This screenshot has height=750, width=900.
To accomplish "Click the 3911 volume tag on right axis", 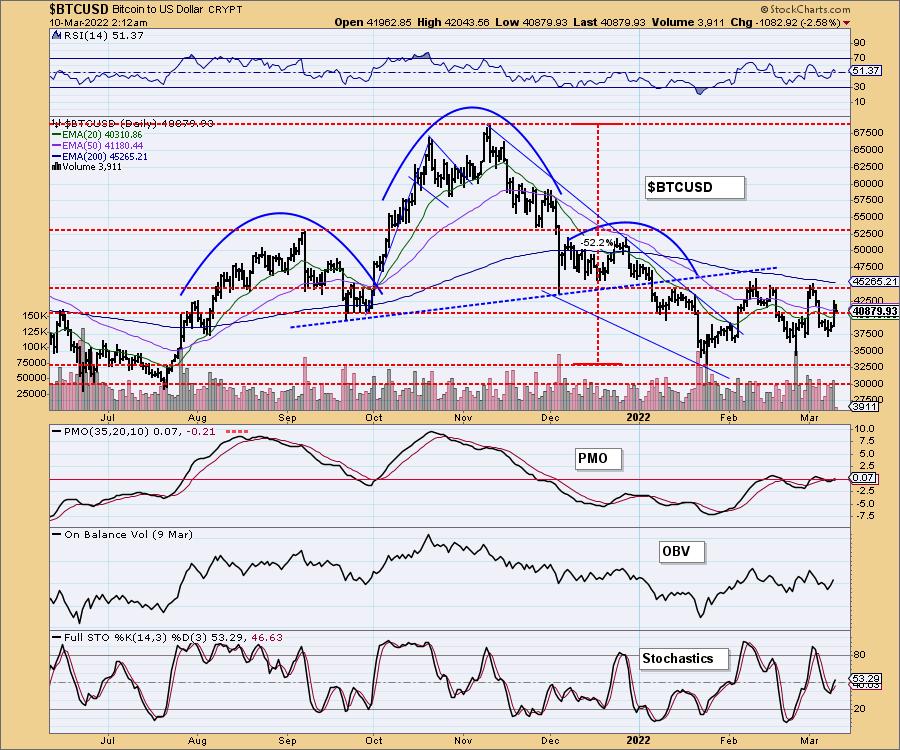I will (864, 407).
